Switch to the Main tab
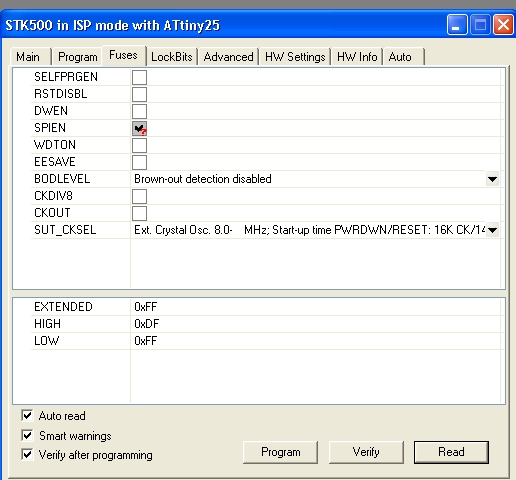The image size is (516, 480). pyautogui.click(x=31, y=57)
